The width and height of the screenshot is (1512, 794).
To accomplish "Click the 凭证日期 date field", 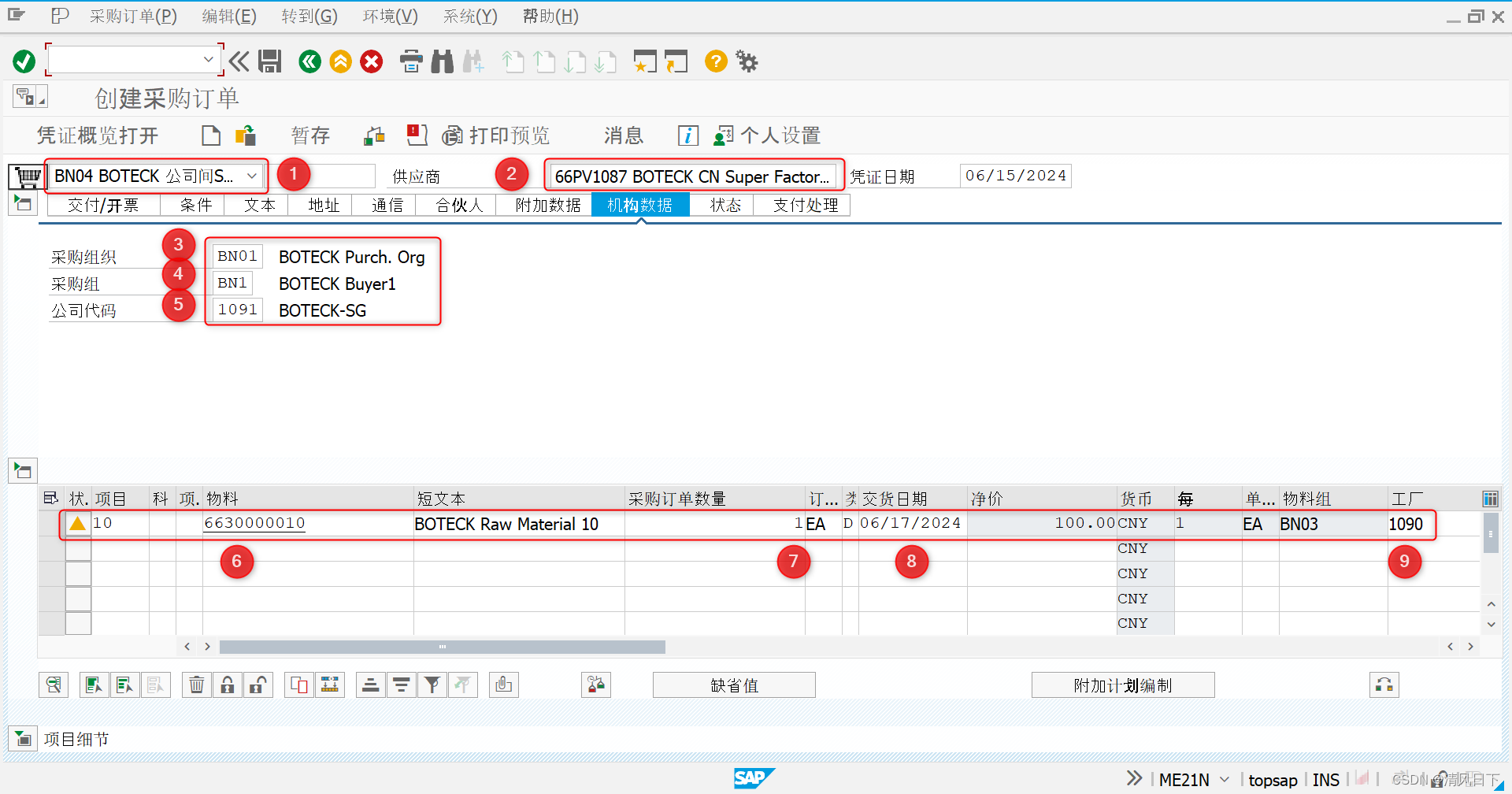I will click(1015, 176).
